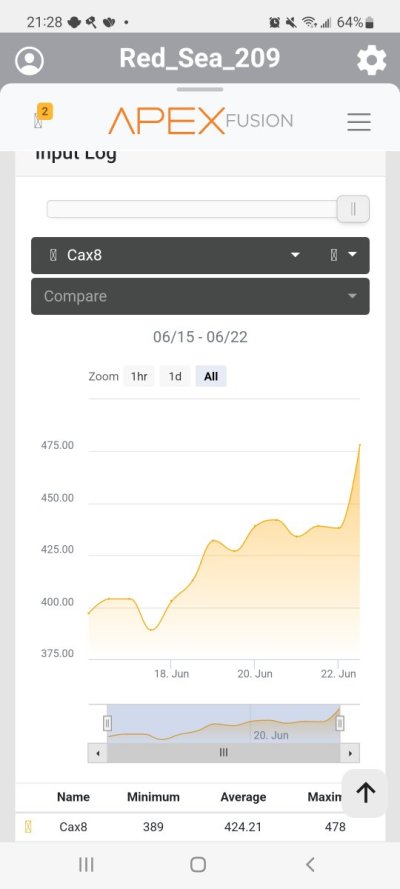The width and height of the screenshot is (400, 889).
Task: Expand the Cax8 input dropdown
Action: 175,255
